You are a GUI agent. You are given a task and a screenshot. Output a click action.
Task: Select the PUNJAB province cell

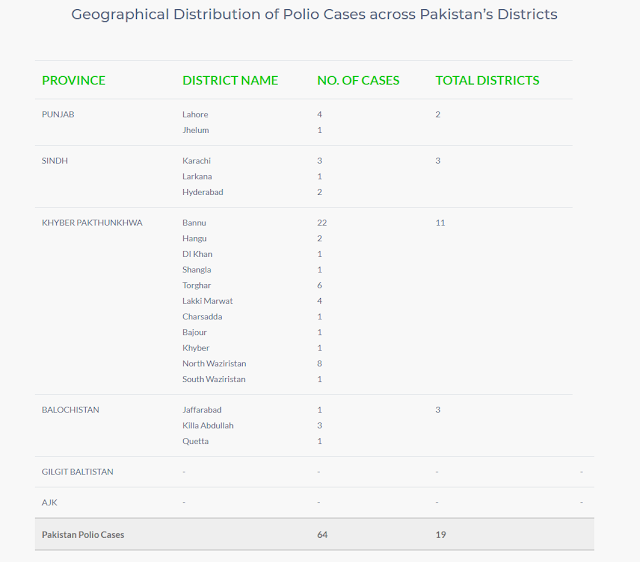(58, 114)
